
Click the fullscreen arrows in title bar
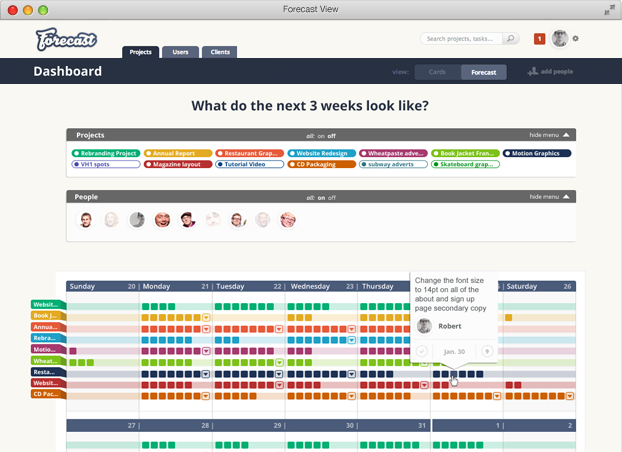609,10
